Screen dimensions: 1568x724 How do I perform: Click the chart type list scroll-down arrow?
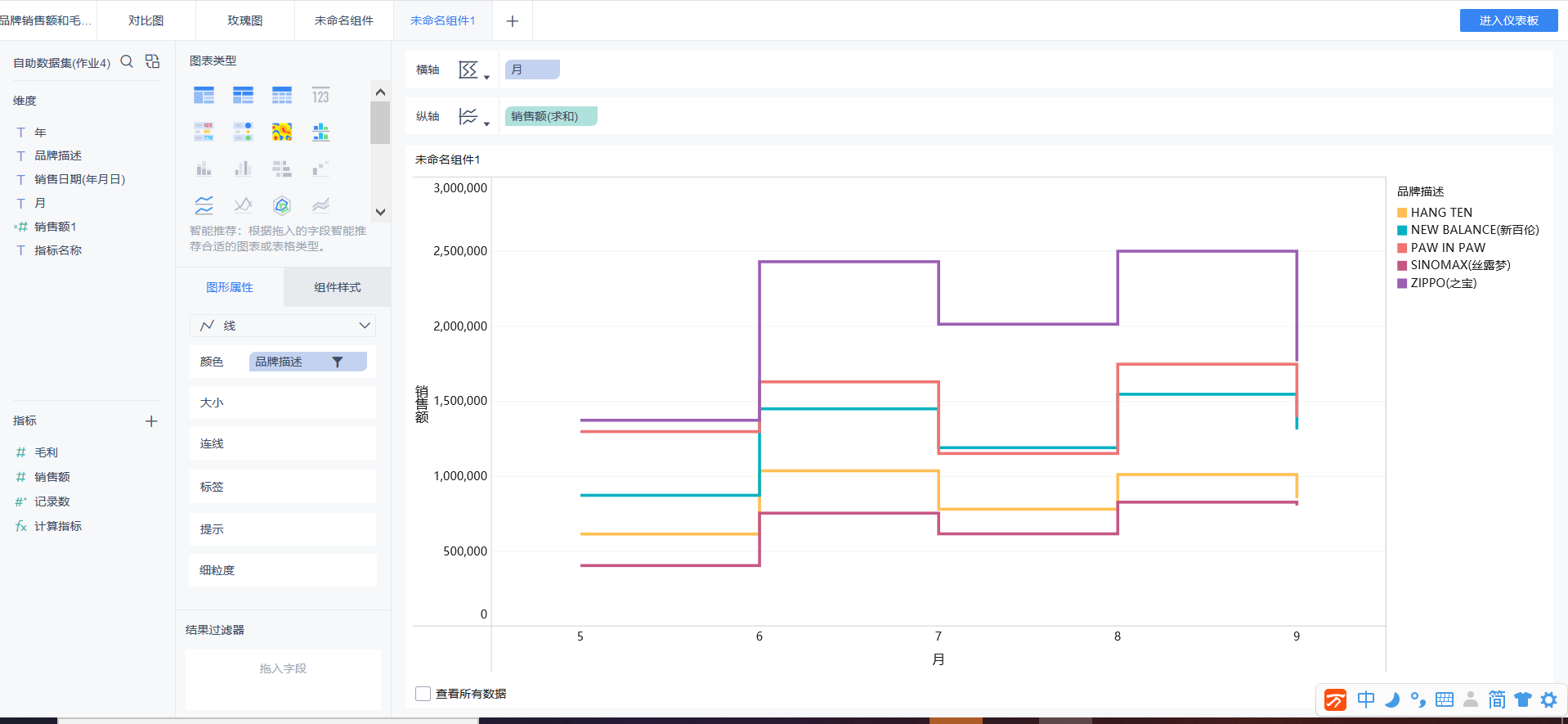(x=380, y=212)
